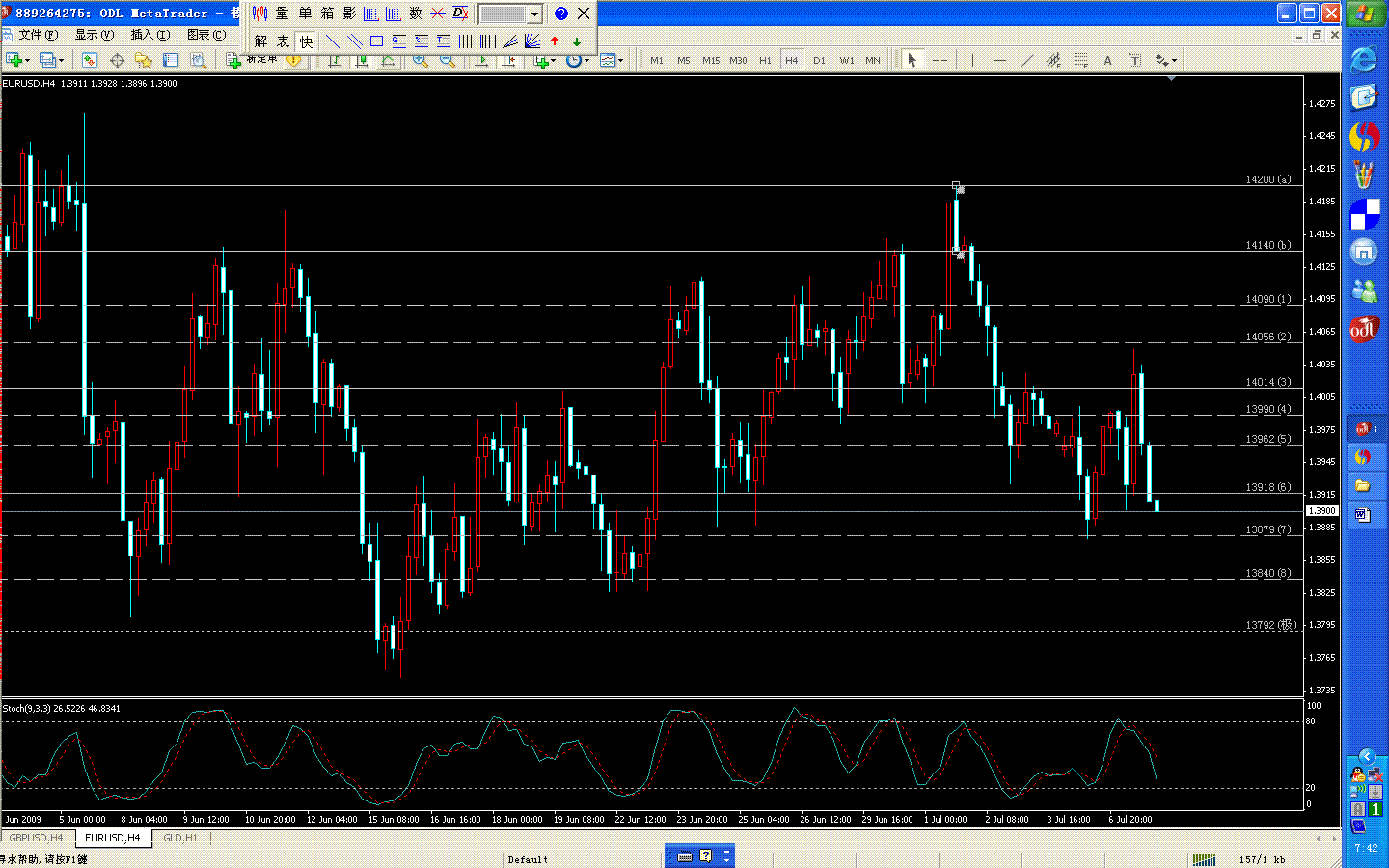
Task: Switch chart to M5 timeframe
Action: [x=684, y=60]
